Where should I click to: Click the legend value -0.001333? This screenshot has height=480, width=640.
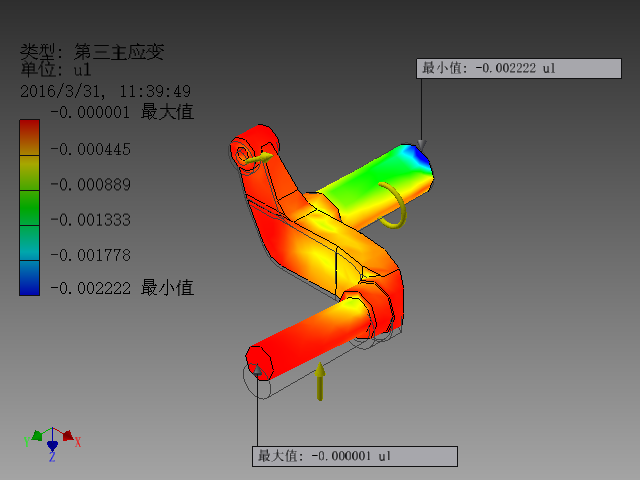pos(91,220)
